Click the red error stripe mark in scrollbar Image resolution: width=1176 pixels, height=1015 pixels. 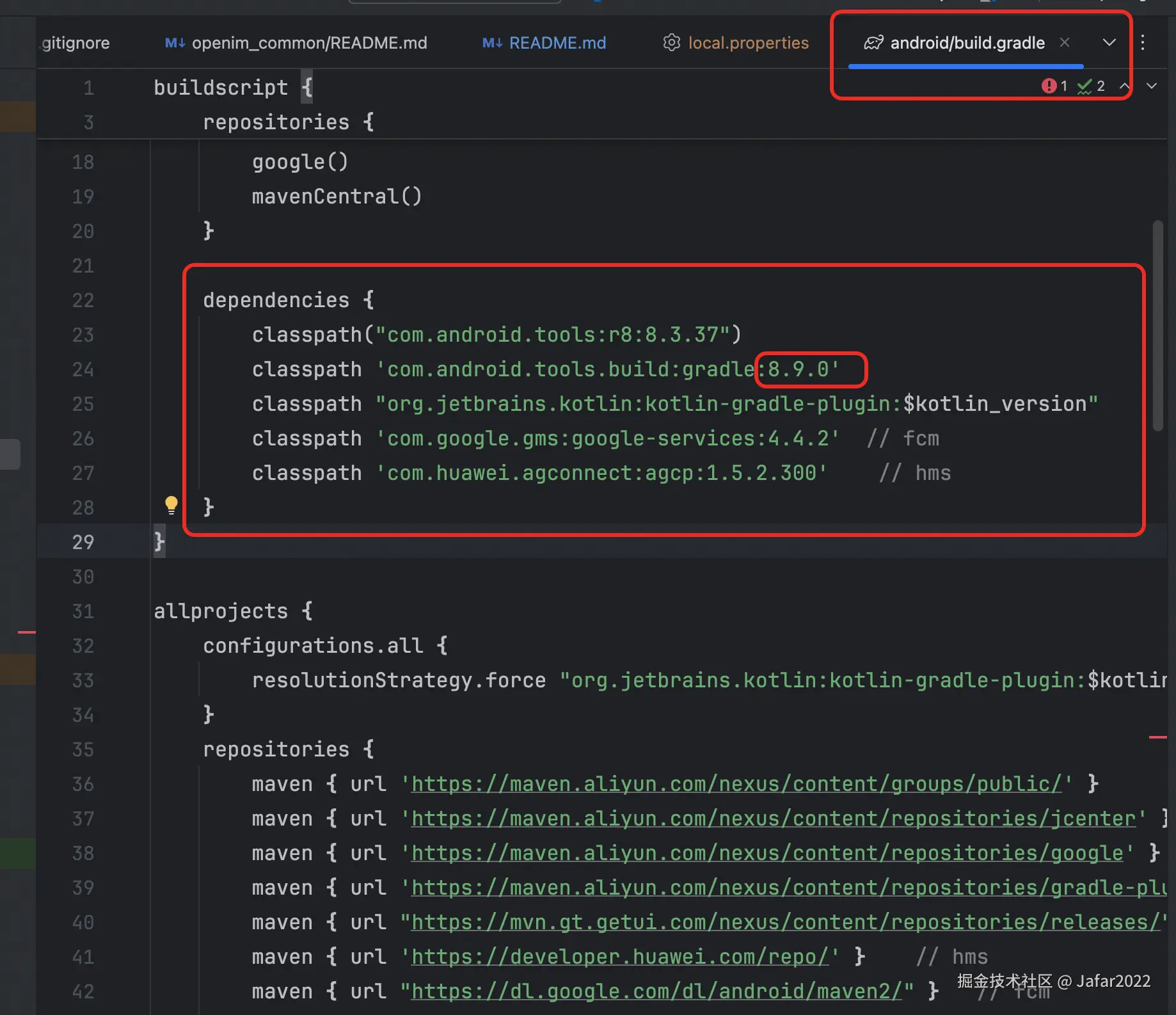pyautogui.click(x=1158, y=737)
